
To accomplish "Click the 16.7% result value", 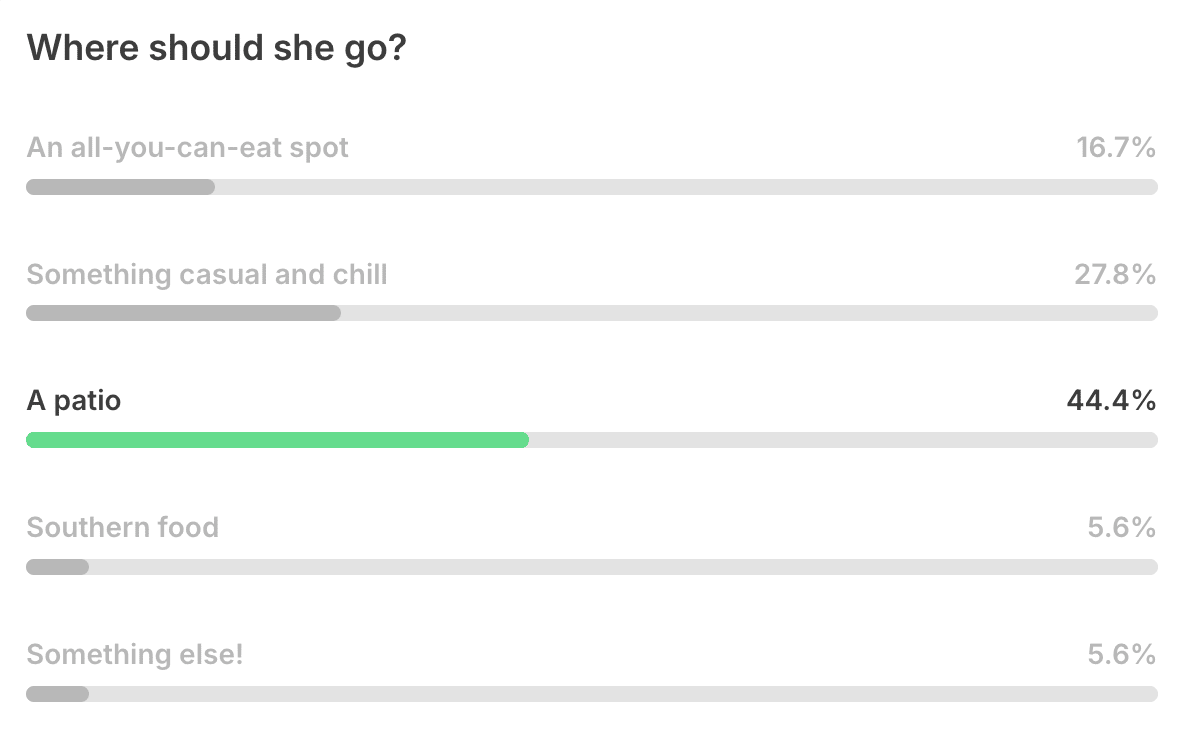I will tap(1116, 148).
